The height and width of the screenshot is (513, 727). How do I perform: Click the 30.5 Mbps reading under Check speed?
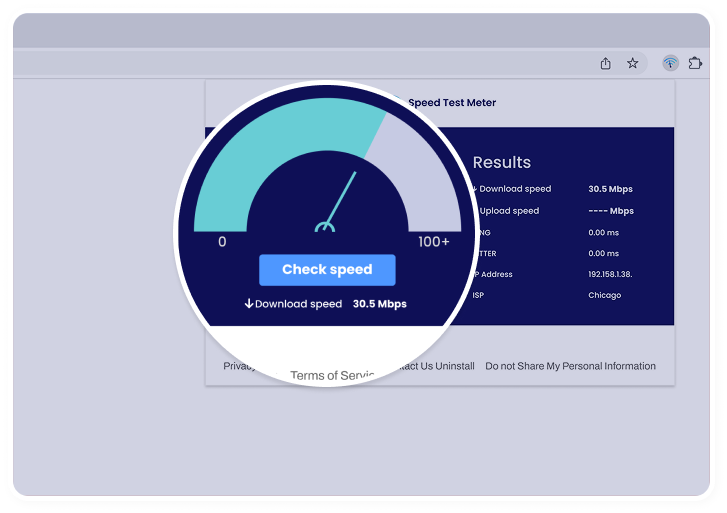(x=380, y=304)
